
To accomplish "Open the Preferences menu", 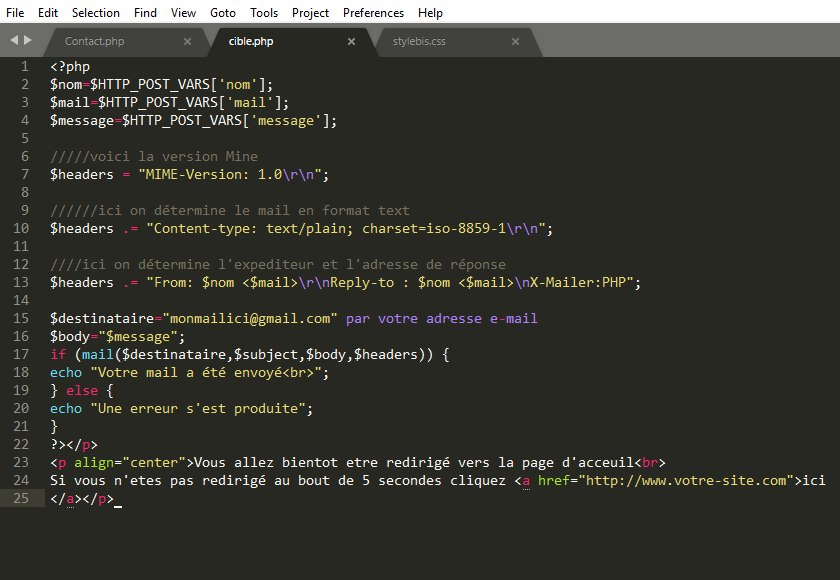I will point(373,12).
